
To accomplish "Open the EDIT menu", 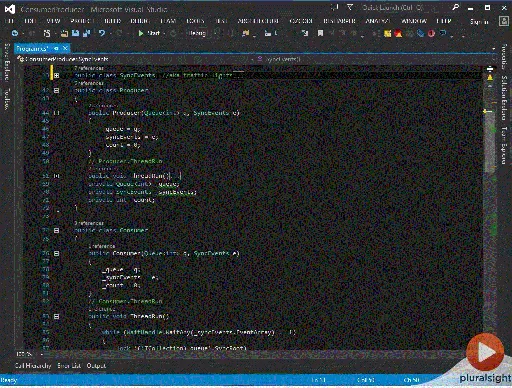I will [30, 21].
